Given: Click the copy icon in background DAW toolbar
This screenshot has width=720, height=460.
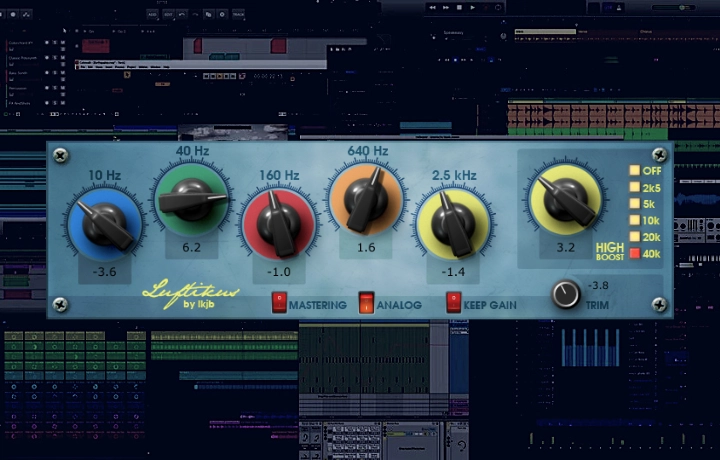Looking at the screenshot, I should click(x=208, y=14).
